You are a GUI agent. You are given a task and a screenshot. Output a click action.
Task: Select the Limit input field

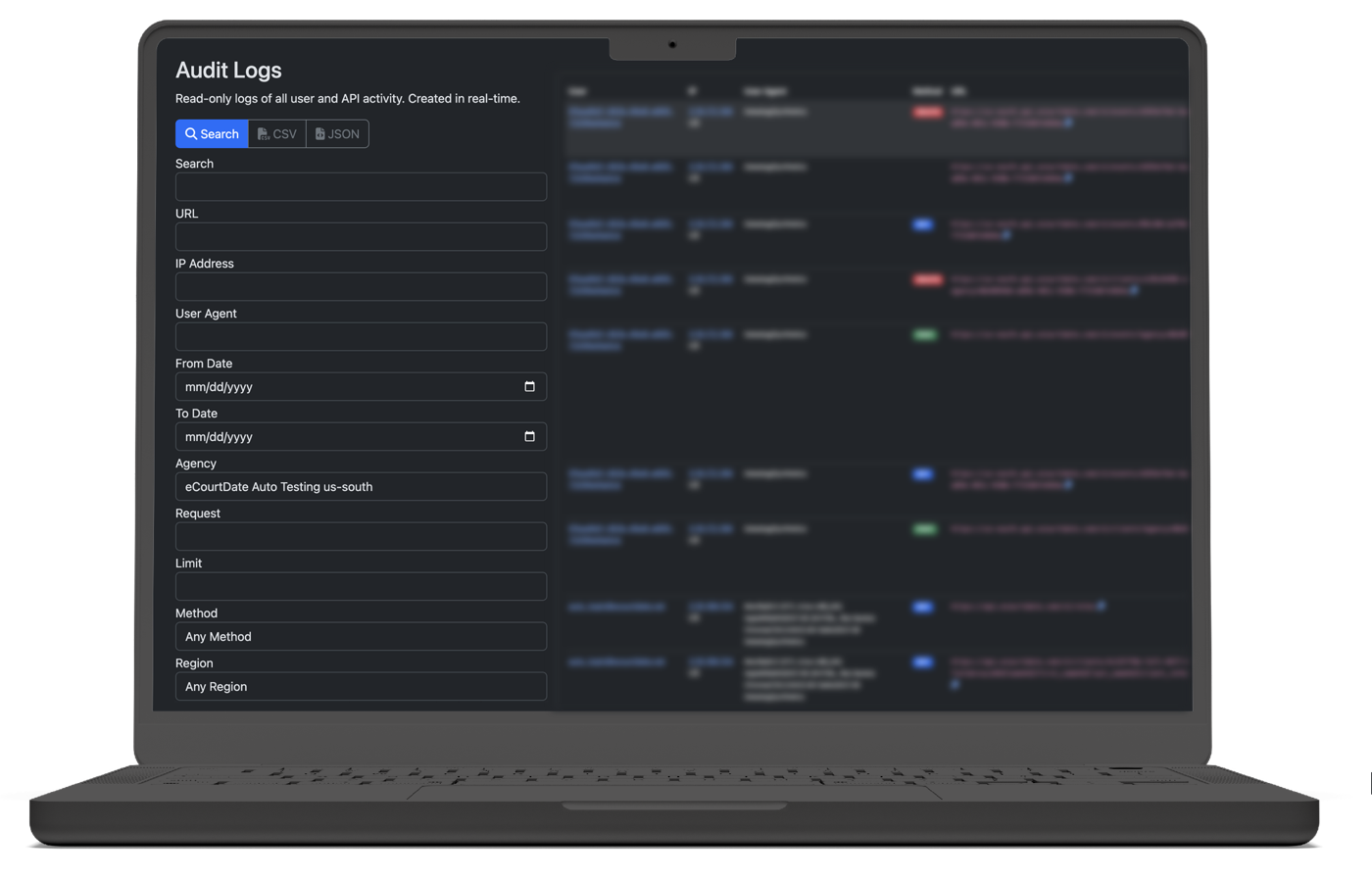(361, 587)
